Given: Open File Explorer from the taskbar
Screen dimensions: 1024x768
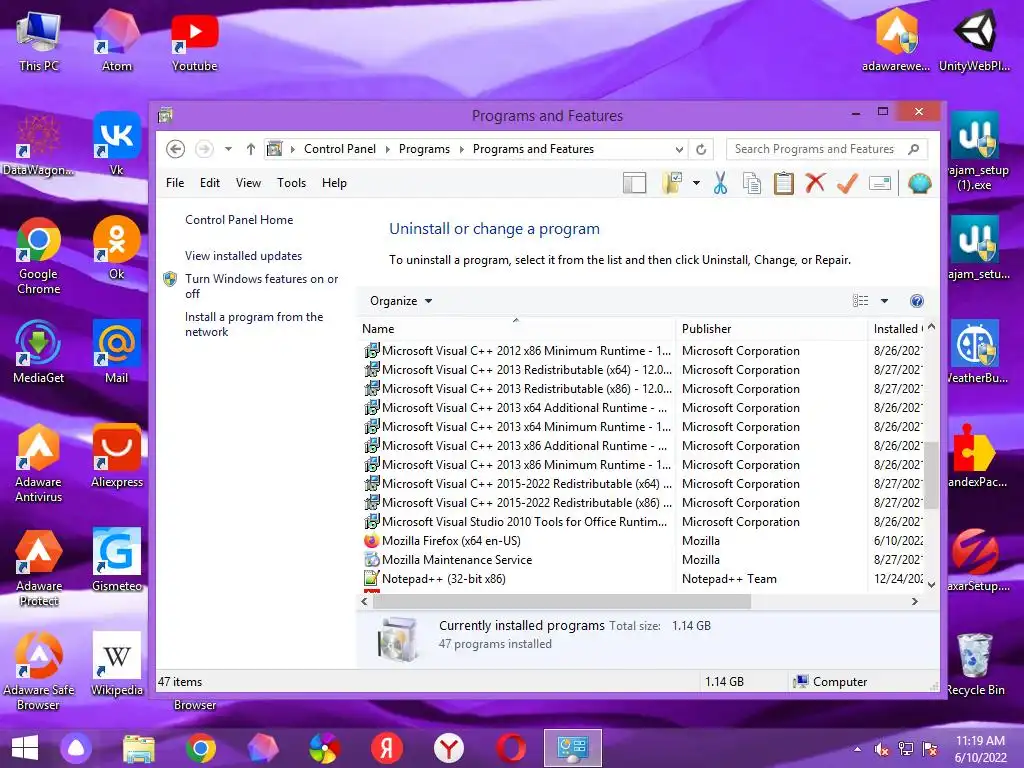Looking at the screenshot, I should point(138,748).
